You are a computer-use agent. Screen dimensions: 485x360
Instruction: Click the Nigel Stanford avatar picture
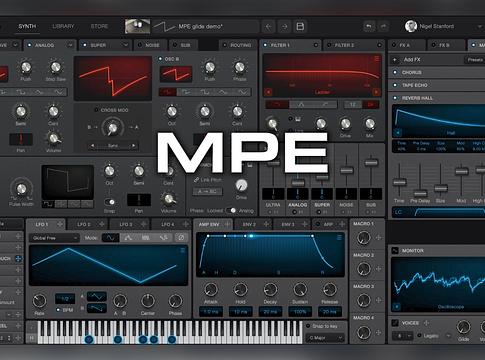click(411, 26)
